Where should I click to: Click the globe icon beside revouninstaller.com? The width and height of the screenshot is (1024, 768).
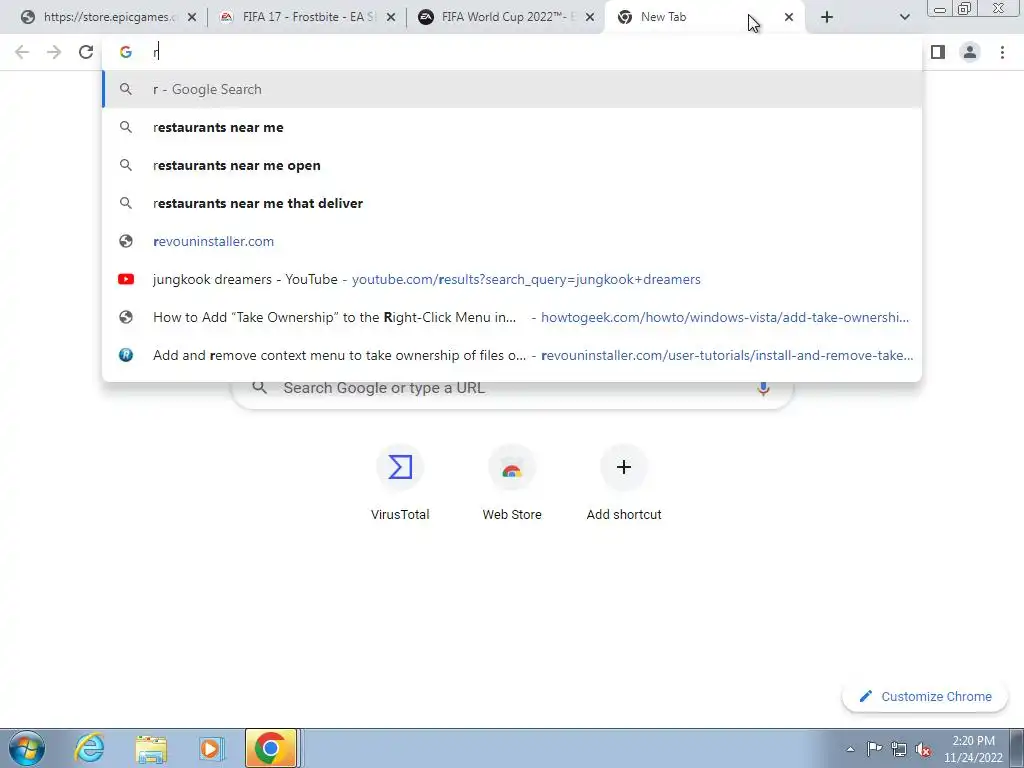tap(126, 241)
